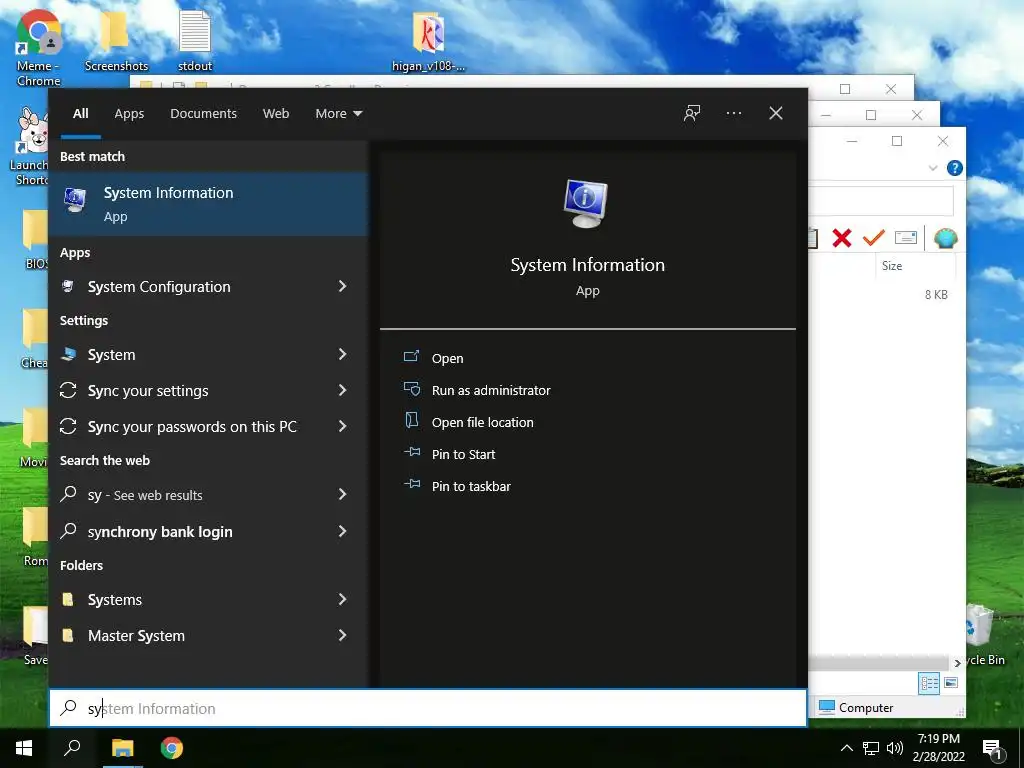1024x768 pixels.
Task: Click the teal shell icon in Explorer toolbar
Action: coord(945,238)
